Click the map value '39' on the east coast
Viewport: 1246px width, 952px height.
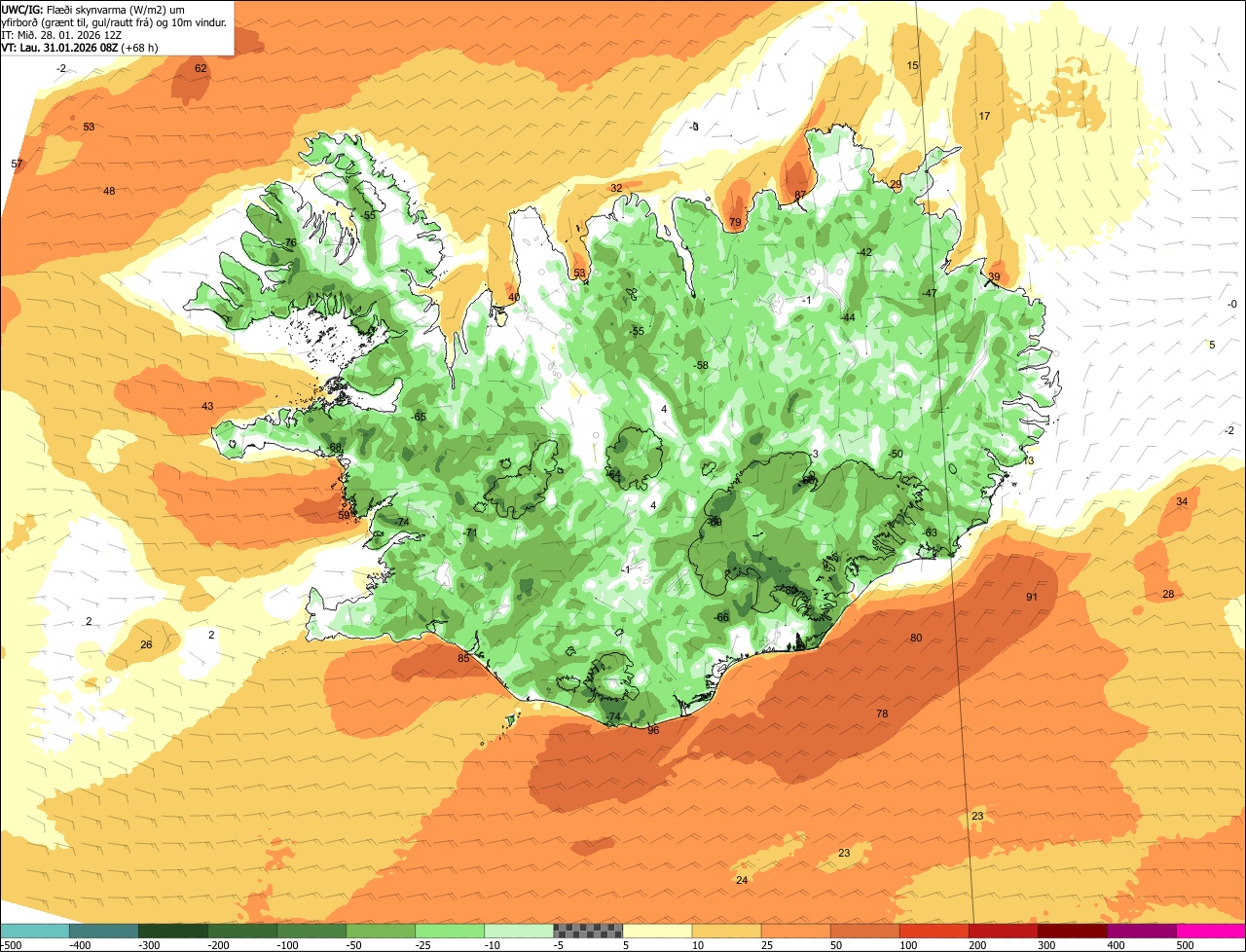(x=994, y=277)
